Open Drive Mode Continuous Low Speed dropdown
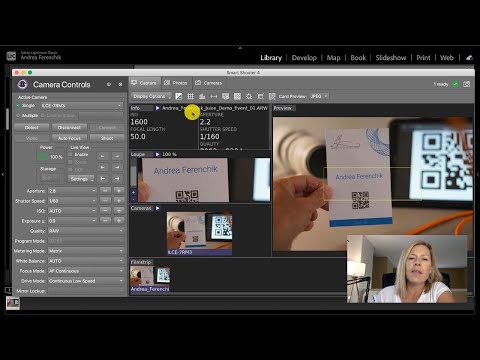Image resolution: width=480 pixels, height=360 pixels. coord(86,281)
